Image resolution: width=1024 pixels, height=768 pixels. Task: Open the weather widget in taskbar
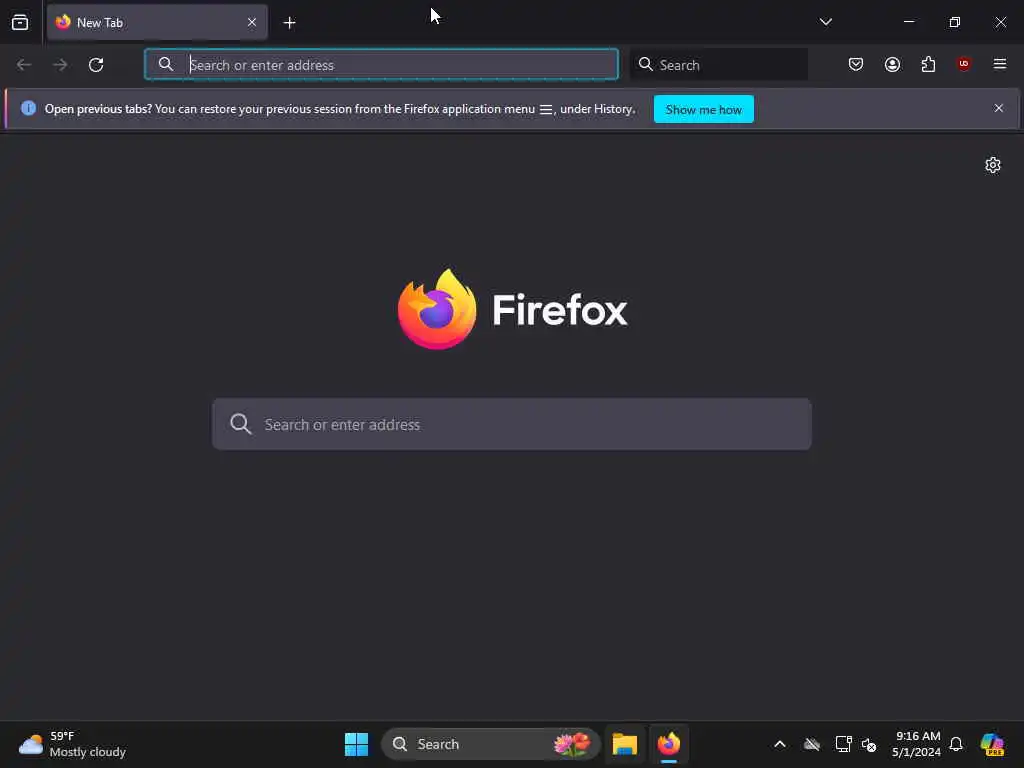click(72, 744)
